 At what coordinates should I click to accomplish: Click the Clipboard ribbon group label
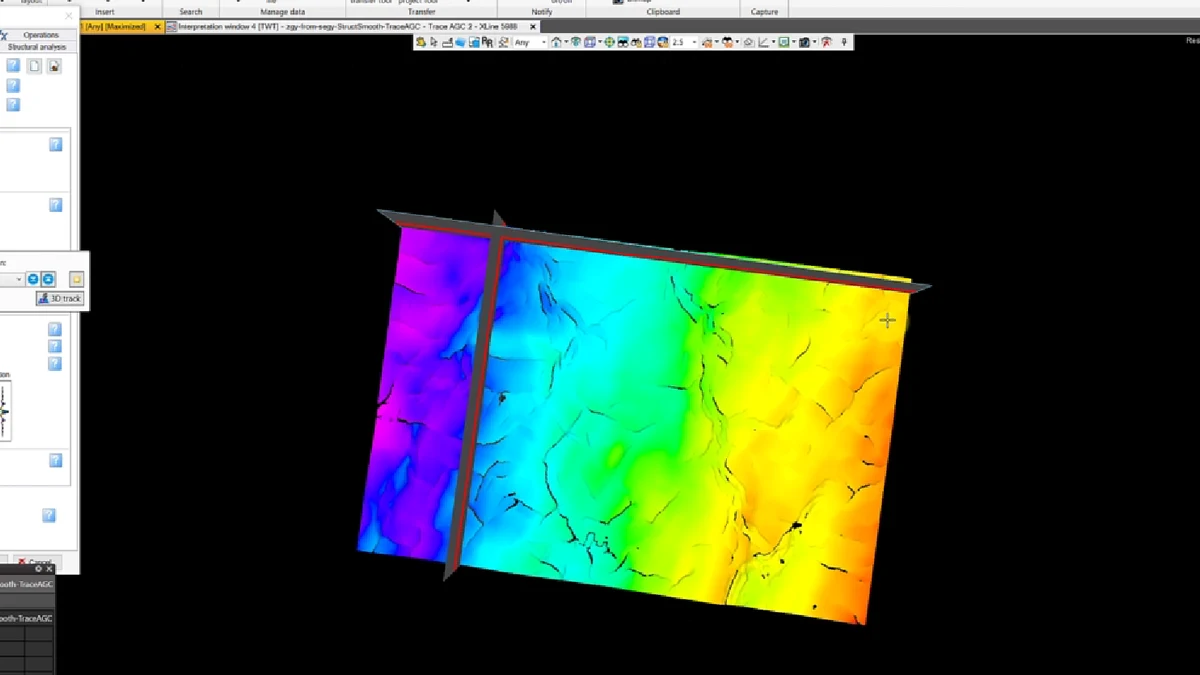pyautogui.click(x=663, y=12)
